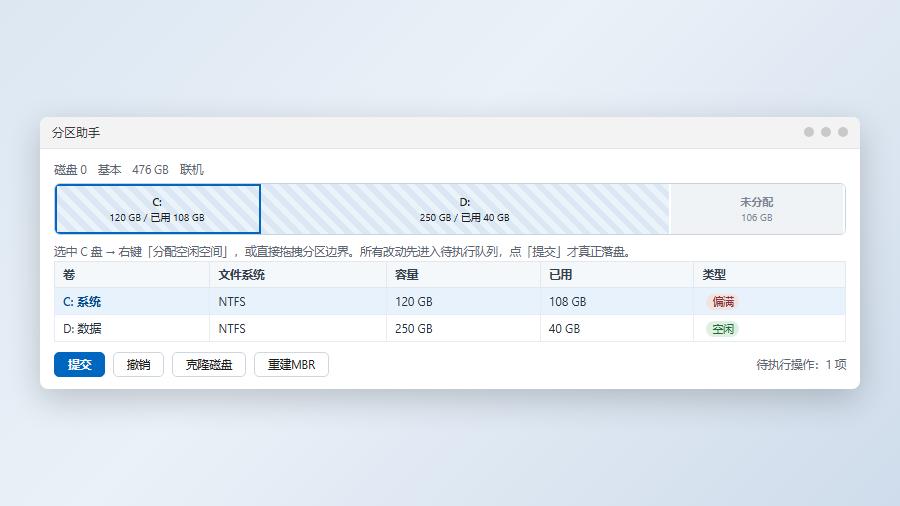Click the 撤销 button

(x=138, y=364)
